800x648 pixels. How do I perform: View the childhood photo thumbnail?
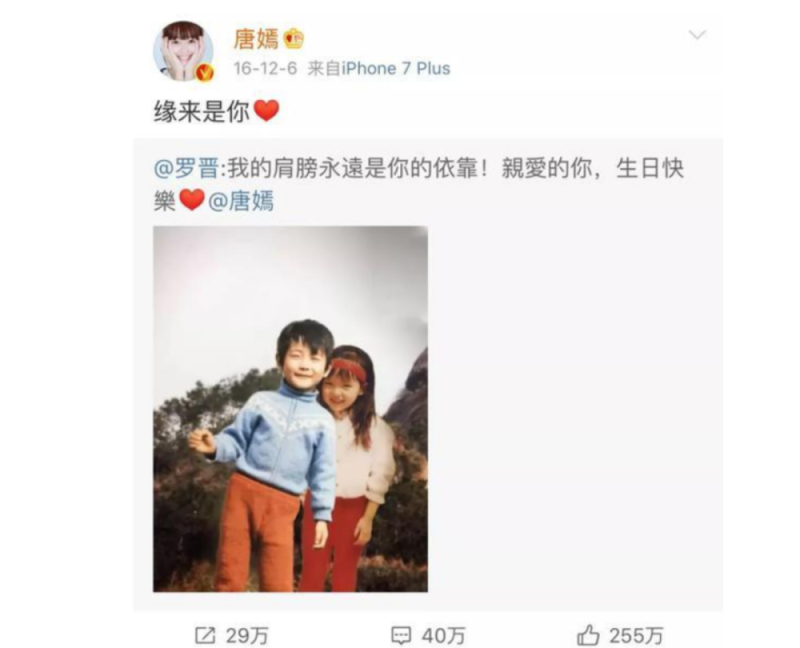[290, 409]
